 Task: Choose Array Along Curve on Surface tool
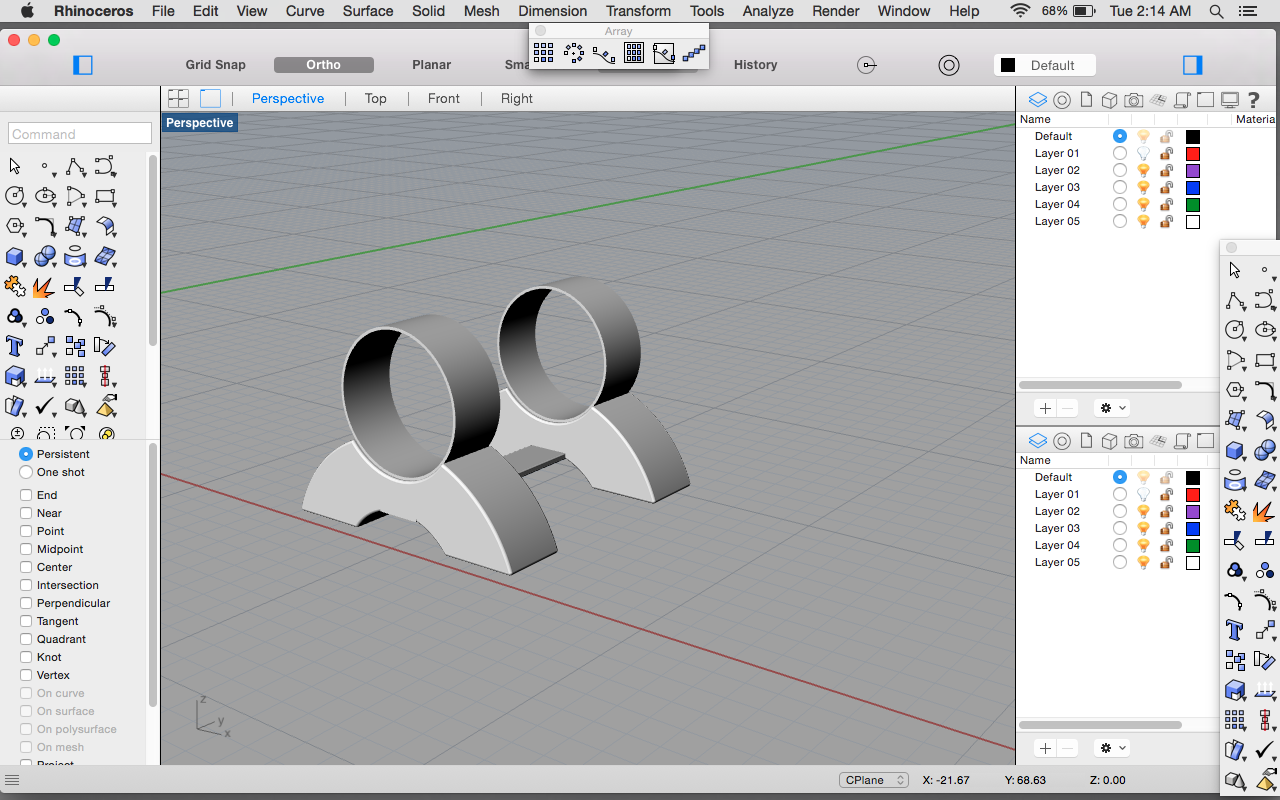664,53
